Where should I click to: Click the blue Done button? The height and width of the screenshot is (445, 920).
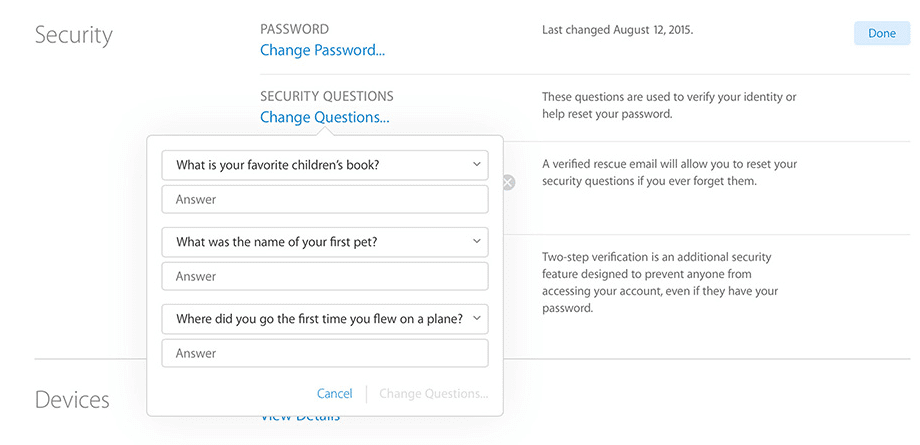click(x=881, y=33)
